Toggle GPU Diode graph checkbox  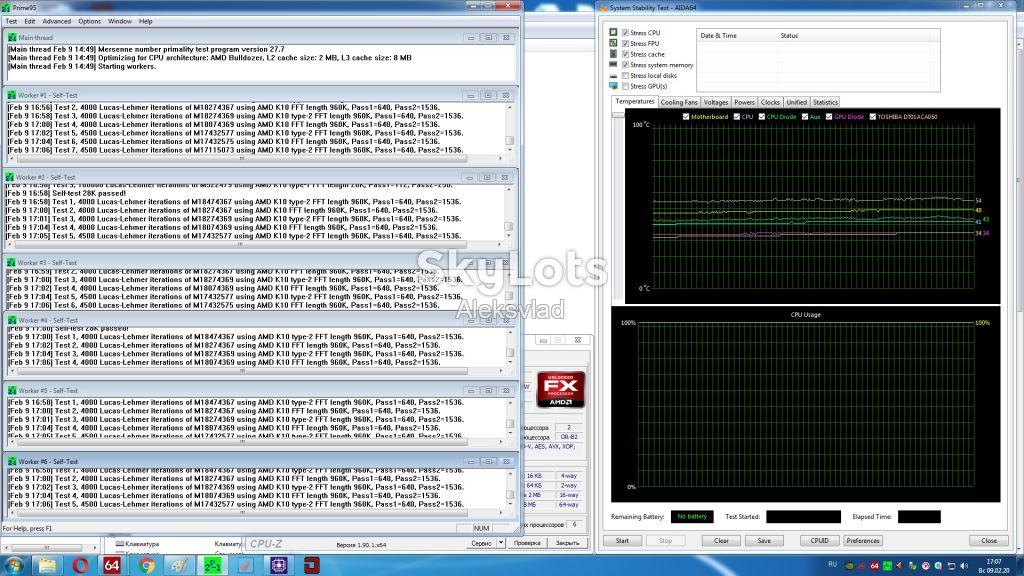pos(829,117)
